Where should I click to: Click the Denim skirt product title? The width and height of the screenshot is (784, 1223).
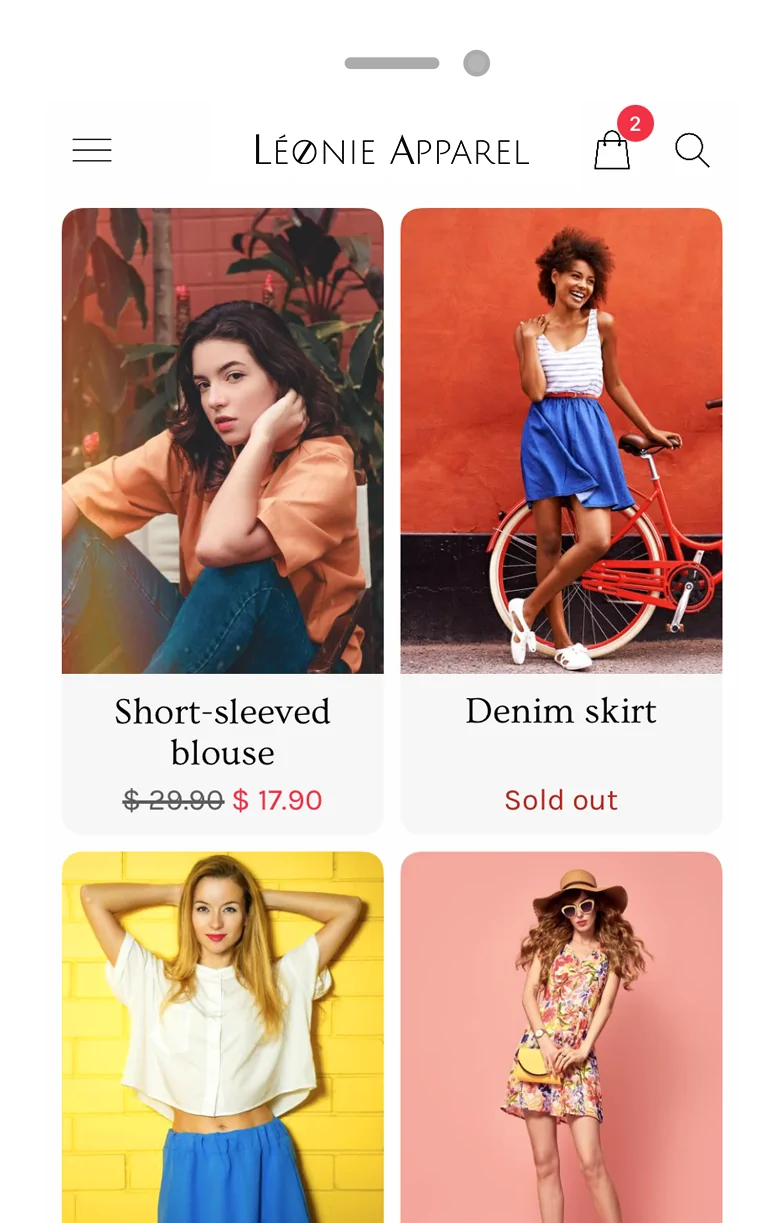561,711
